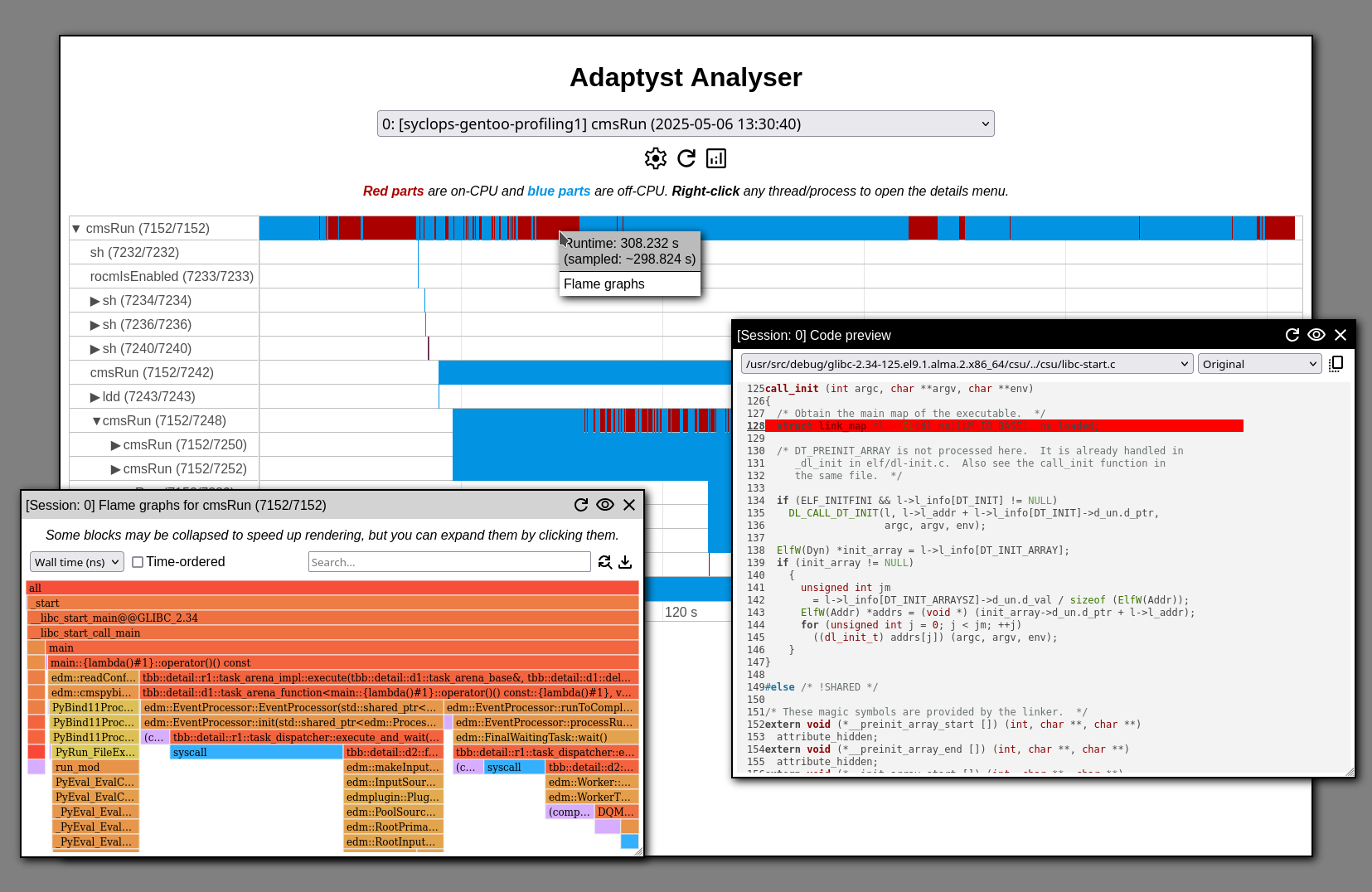Click the (comp... collapsed flame block
Screen dimensions: 1372x892
(570, 812)
